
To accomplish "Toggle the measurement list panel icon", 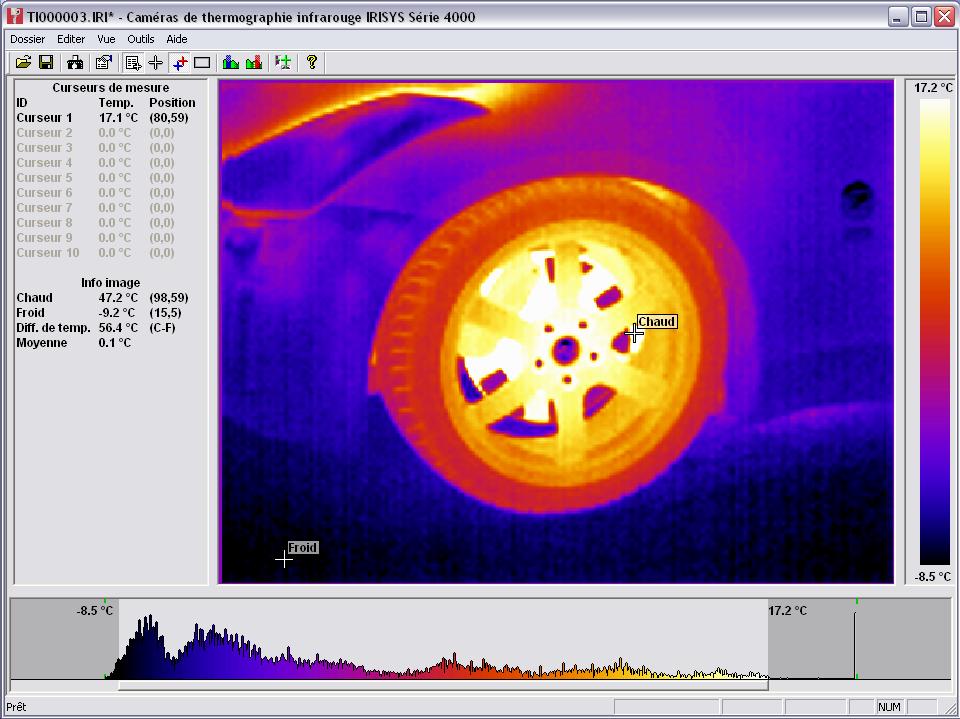I will (x=133, y=62).
